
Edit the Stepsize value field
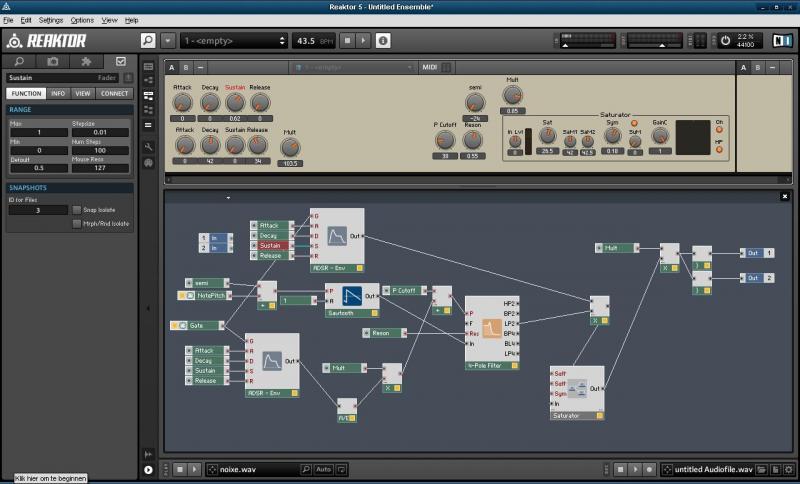100,132
